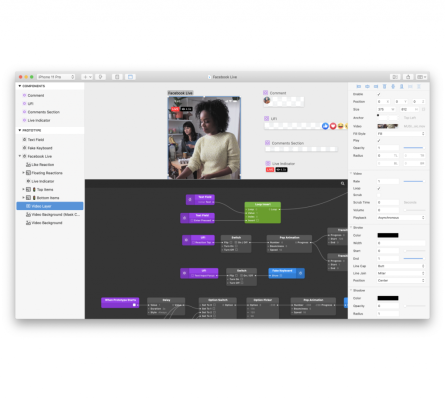Expand the Floating Reactions group

click(x=23, y=173)
